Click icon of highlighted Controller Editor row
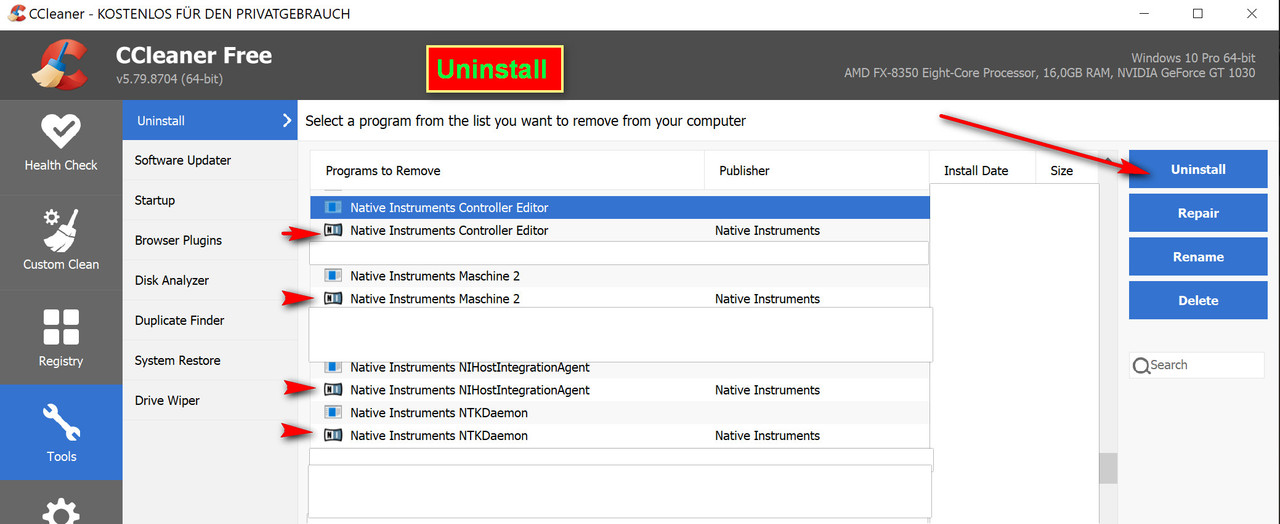 [333, 208]
